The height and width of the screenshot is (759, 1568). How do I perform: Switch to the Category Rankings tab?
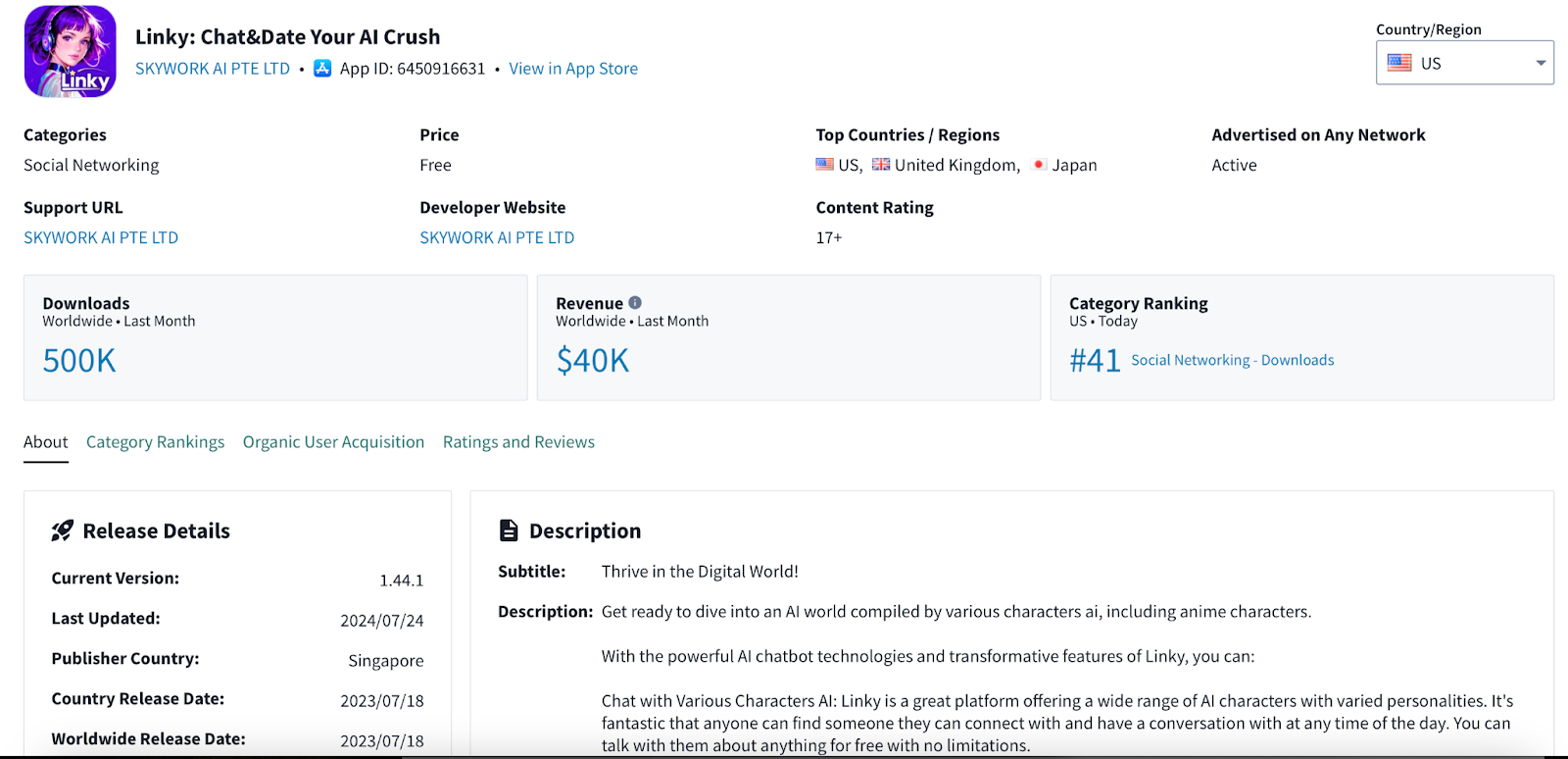[x=155, y=442]
